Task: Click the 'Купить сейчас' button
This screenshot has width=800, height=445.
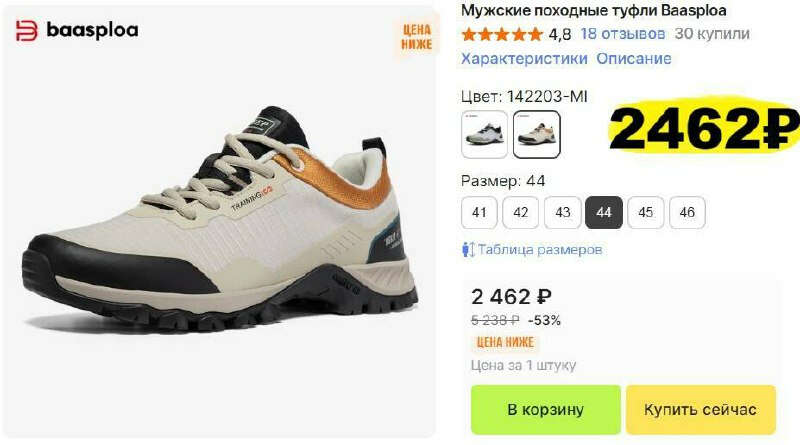Action: pyautogui.click(x=701, y=410)
